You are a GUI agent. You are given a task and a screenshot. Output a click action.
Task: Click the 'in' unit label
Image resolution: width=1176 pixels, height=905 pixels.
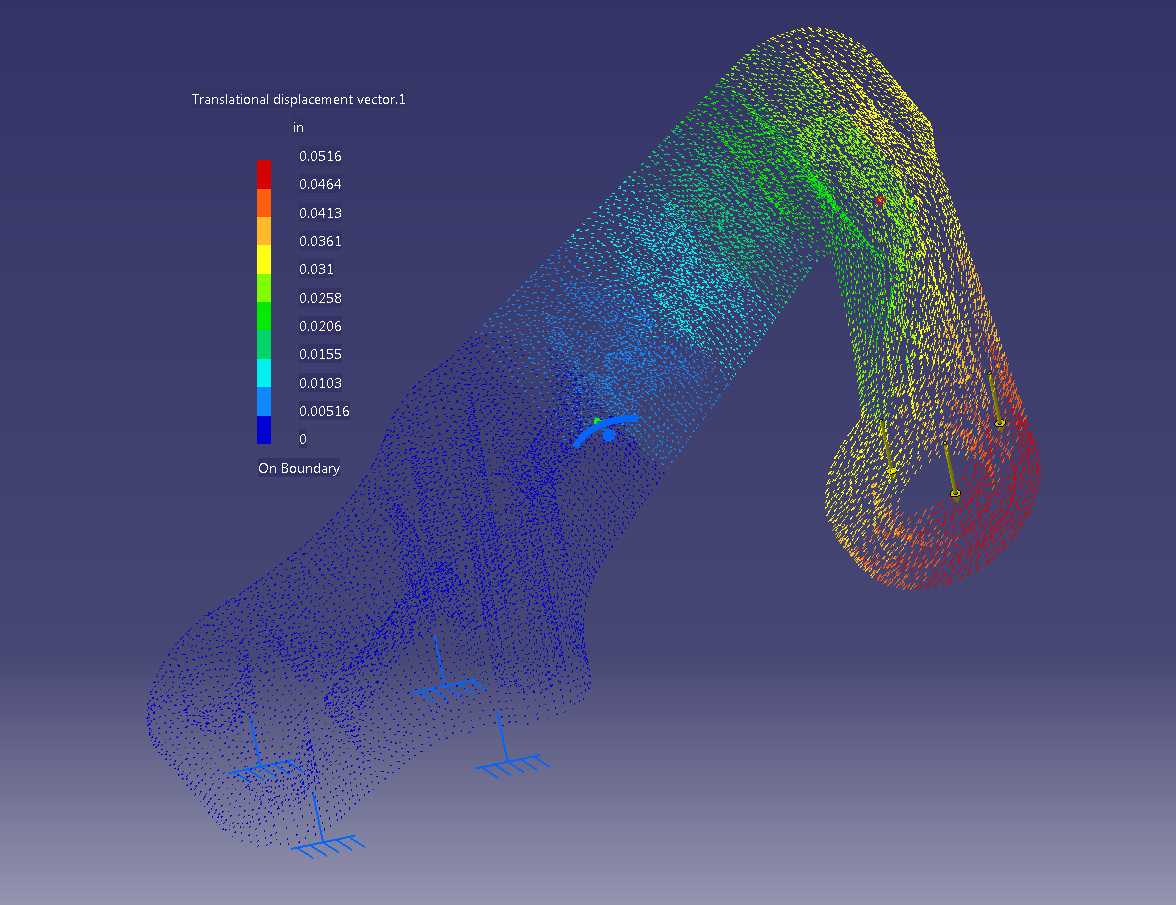298,127
